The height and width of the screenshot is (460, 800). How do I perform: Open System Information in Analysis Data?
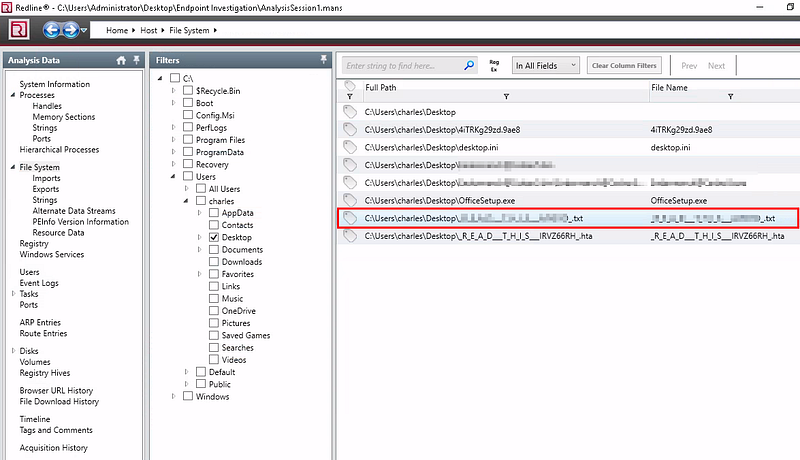pos(55,84)
